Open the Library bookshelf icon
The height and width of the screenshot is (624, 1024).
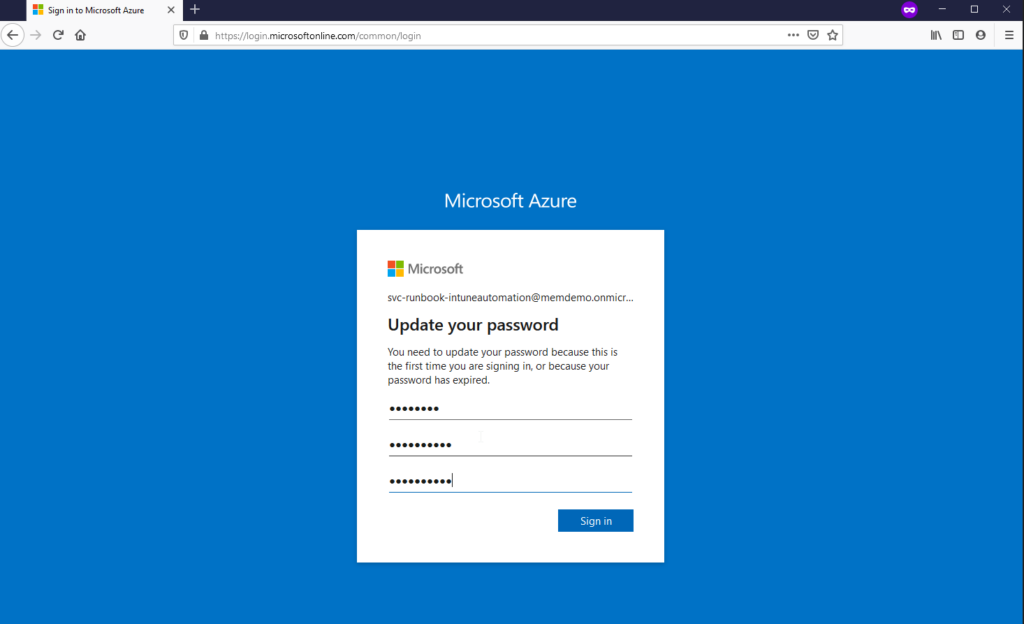click(x=936, y=35)
